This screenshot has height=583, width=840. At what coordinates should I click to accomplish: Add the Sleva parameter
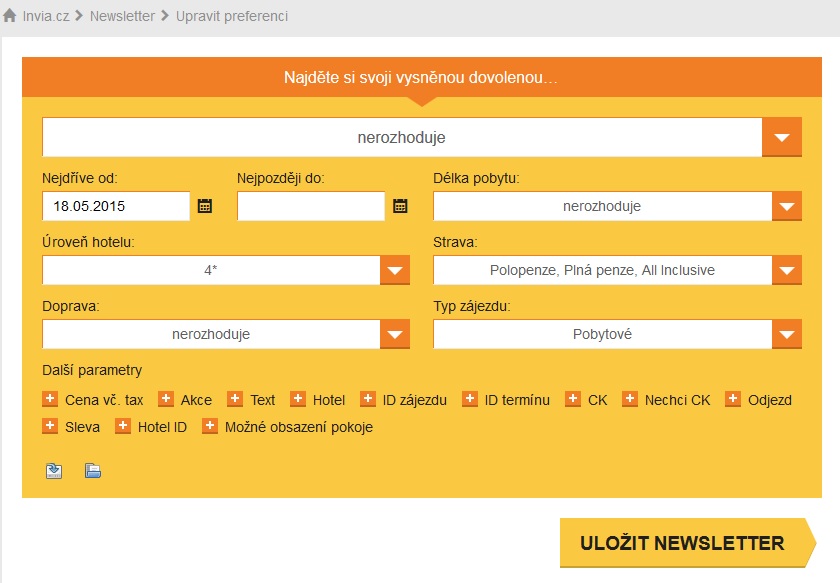coord(50,426)
